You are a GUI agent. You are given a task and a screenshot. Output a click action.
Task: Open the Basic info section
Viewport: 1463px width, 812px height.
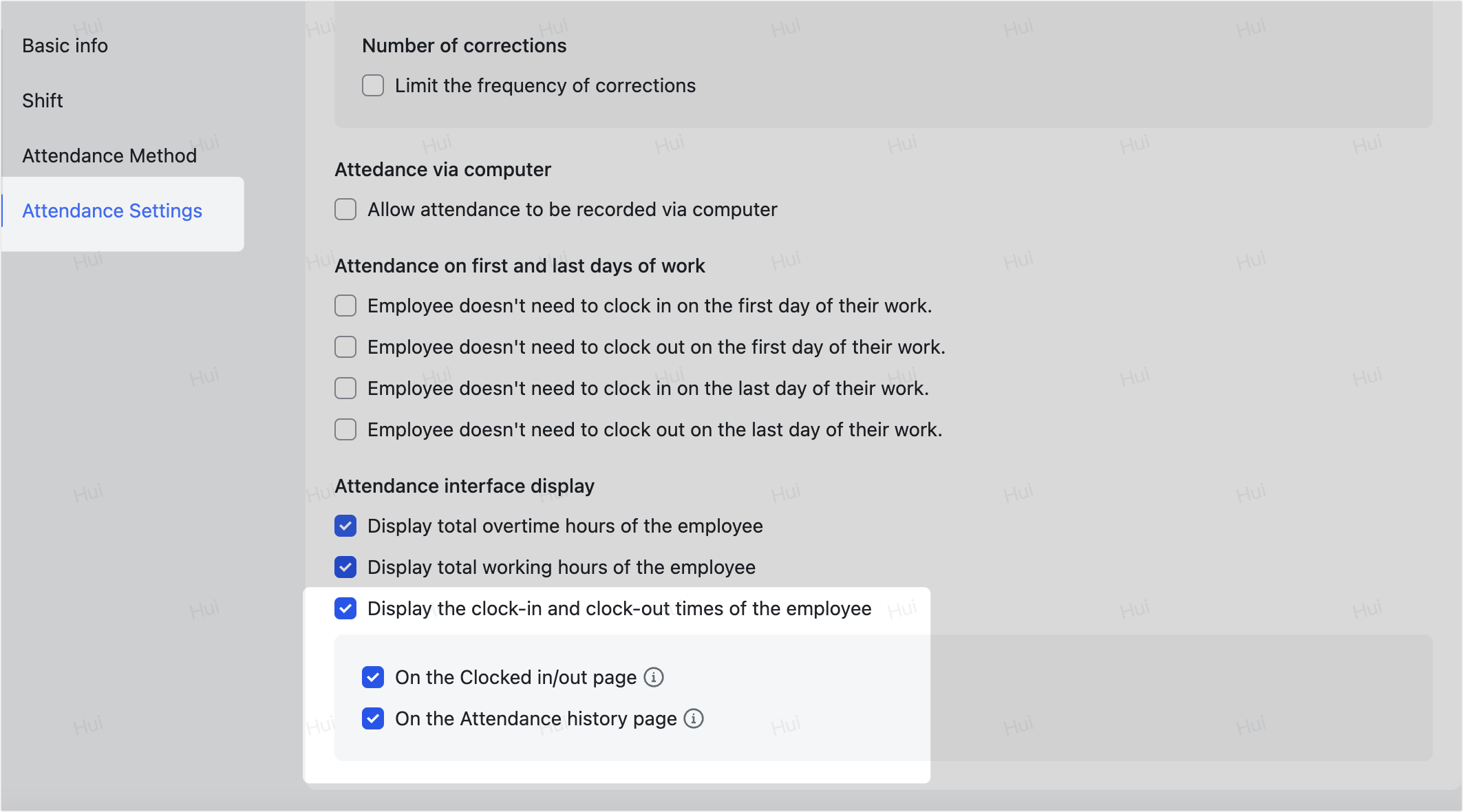(65, 45)
